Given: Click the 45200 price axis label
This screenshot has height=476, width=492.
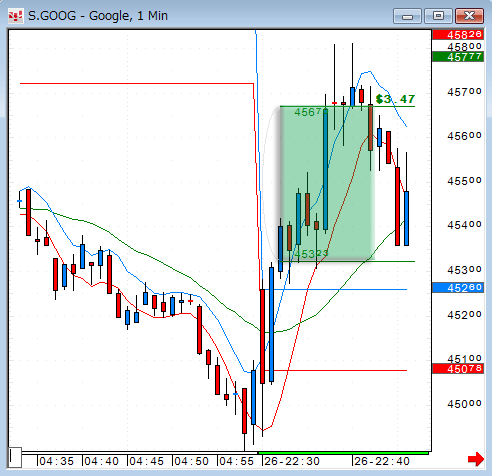Looking at the screenshot, I should click(x=464, y=314).
